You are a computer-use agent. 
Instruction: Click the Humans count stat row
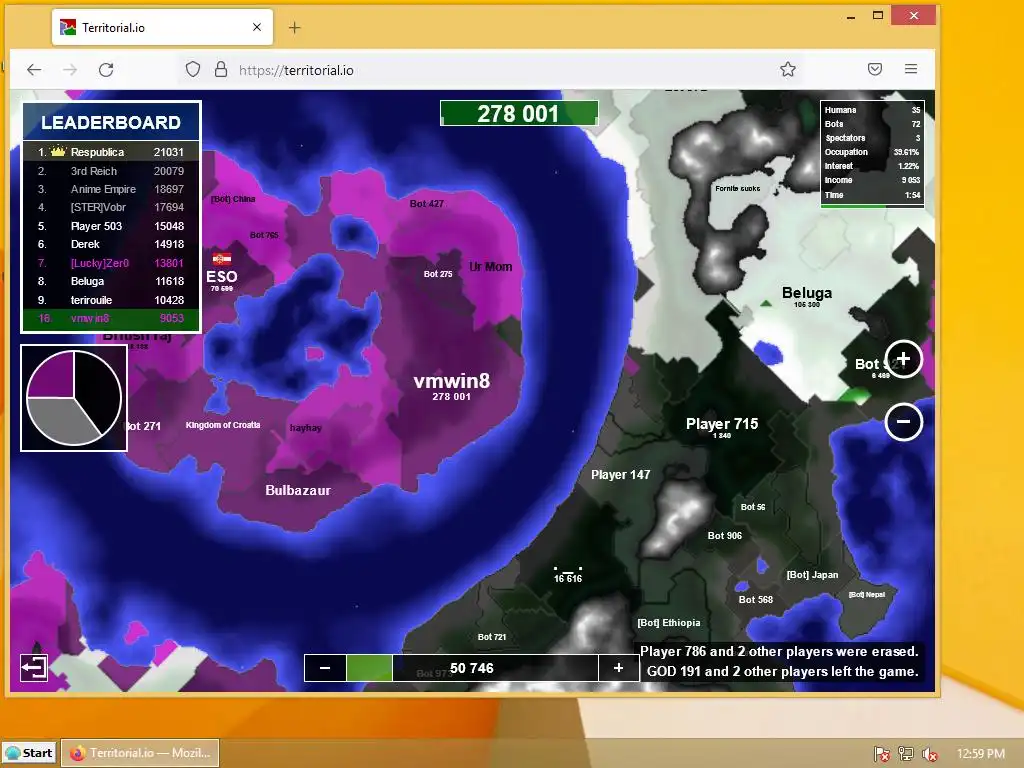872,110
